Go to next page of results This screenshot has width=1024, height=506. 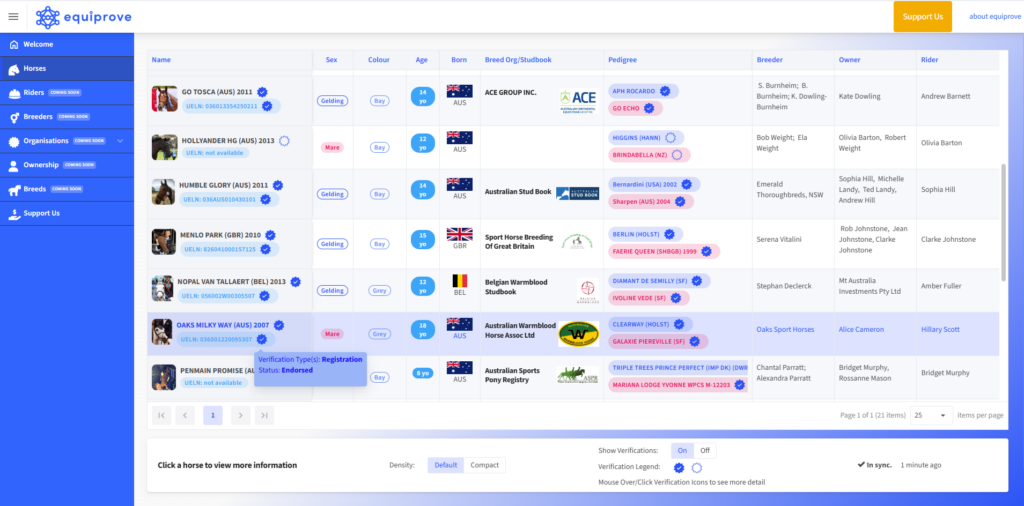(x=240, y=415)
